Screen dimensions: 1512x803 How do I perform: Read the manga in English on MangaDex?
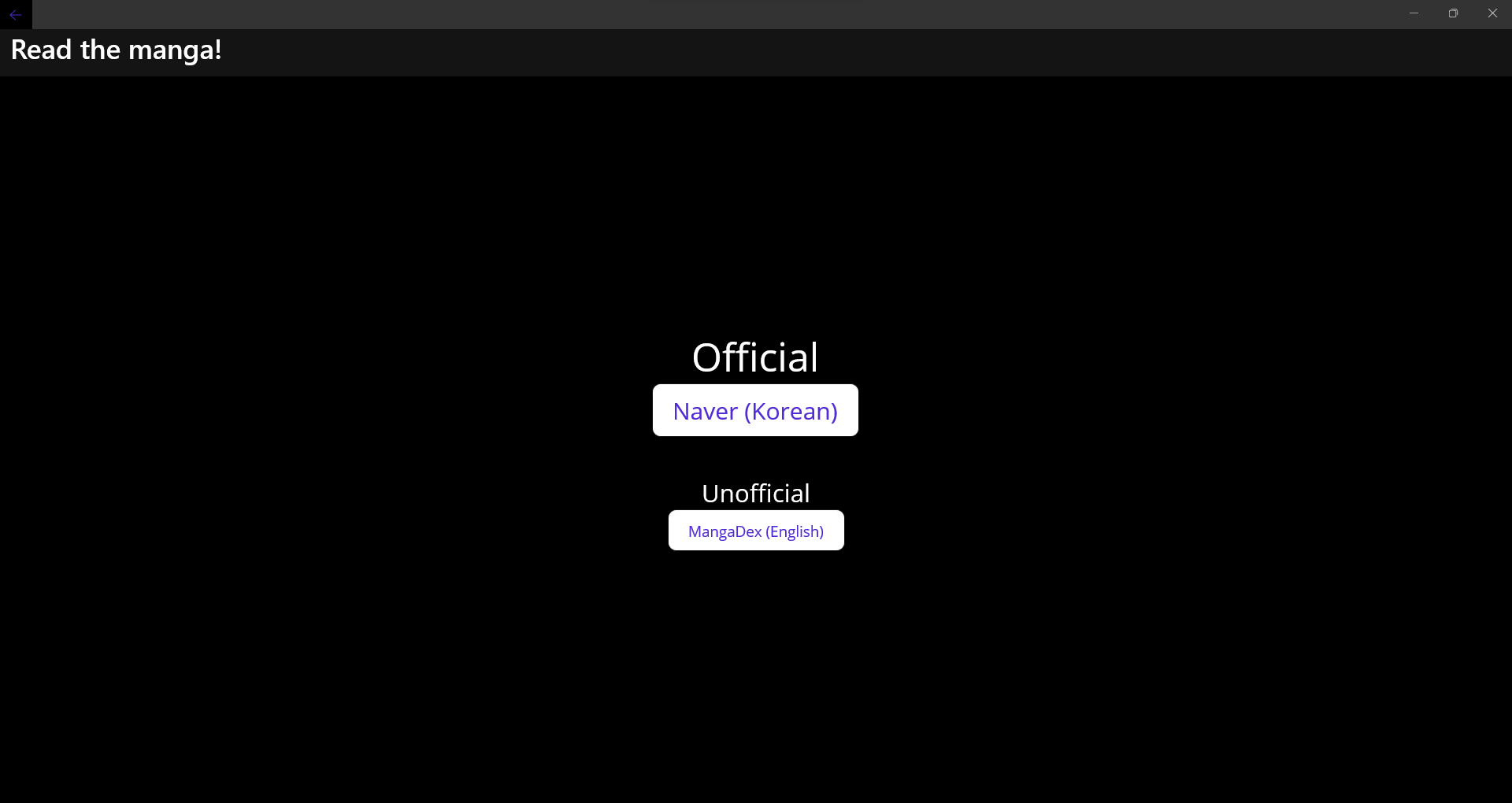tap(756, 531)
